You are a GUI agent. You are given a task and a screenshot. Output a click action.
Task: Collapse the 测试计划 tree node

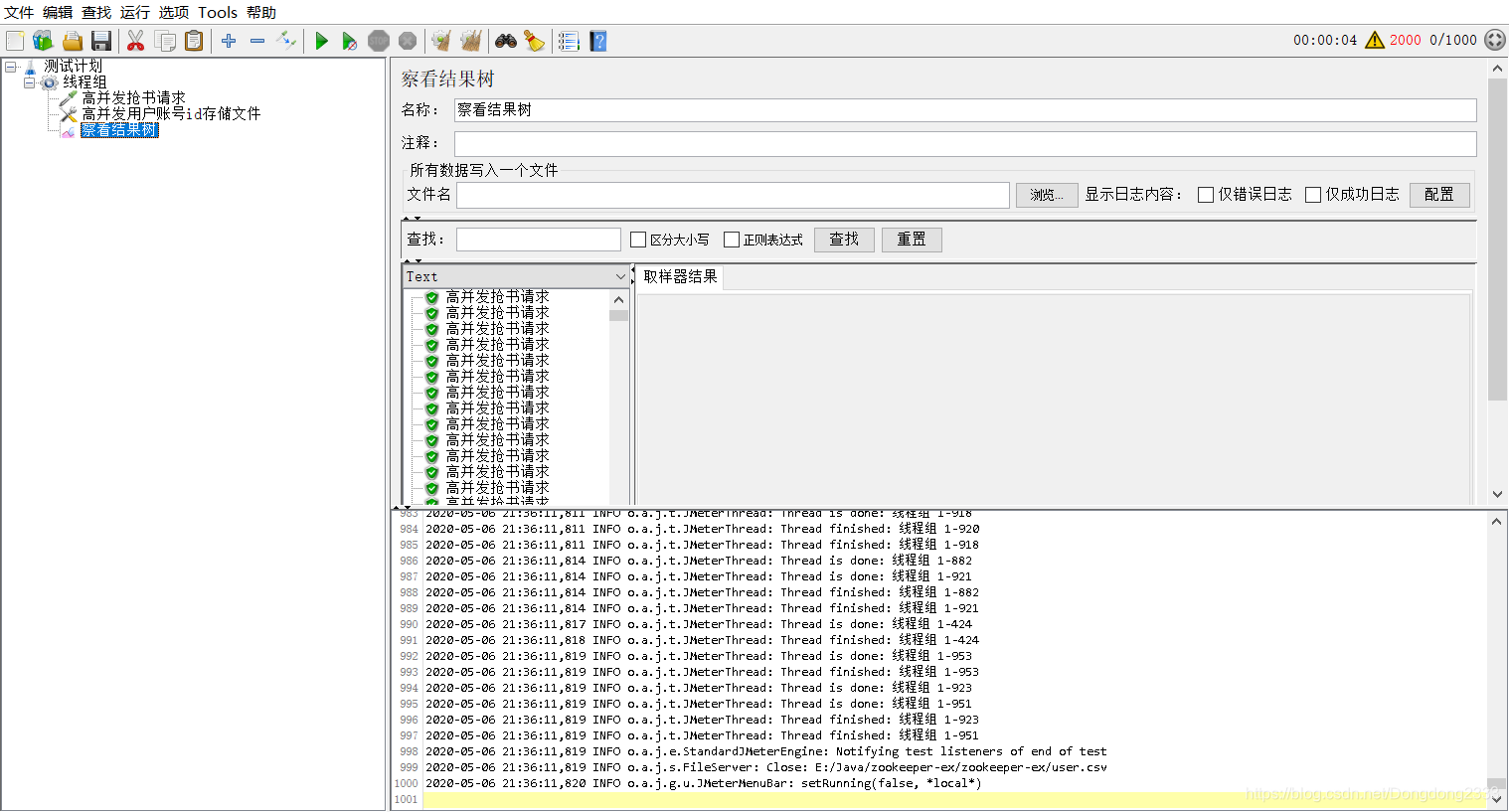pyautogui.click(x=10, y=67)
